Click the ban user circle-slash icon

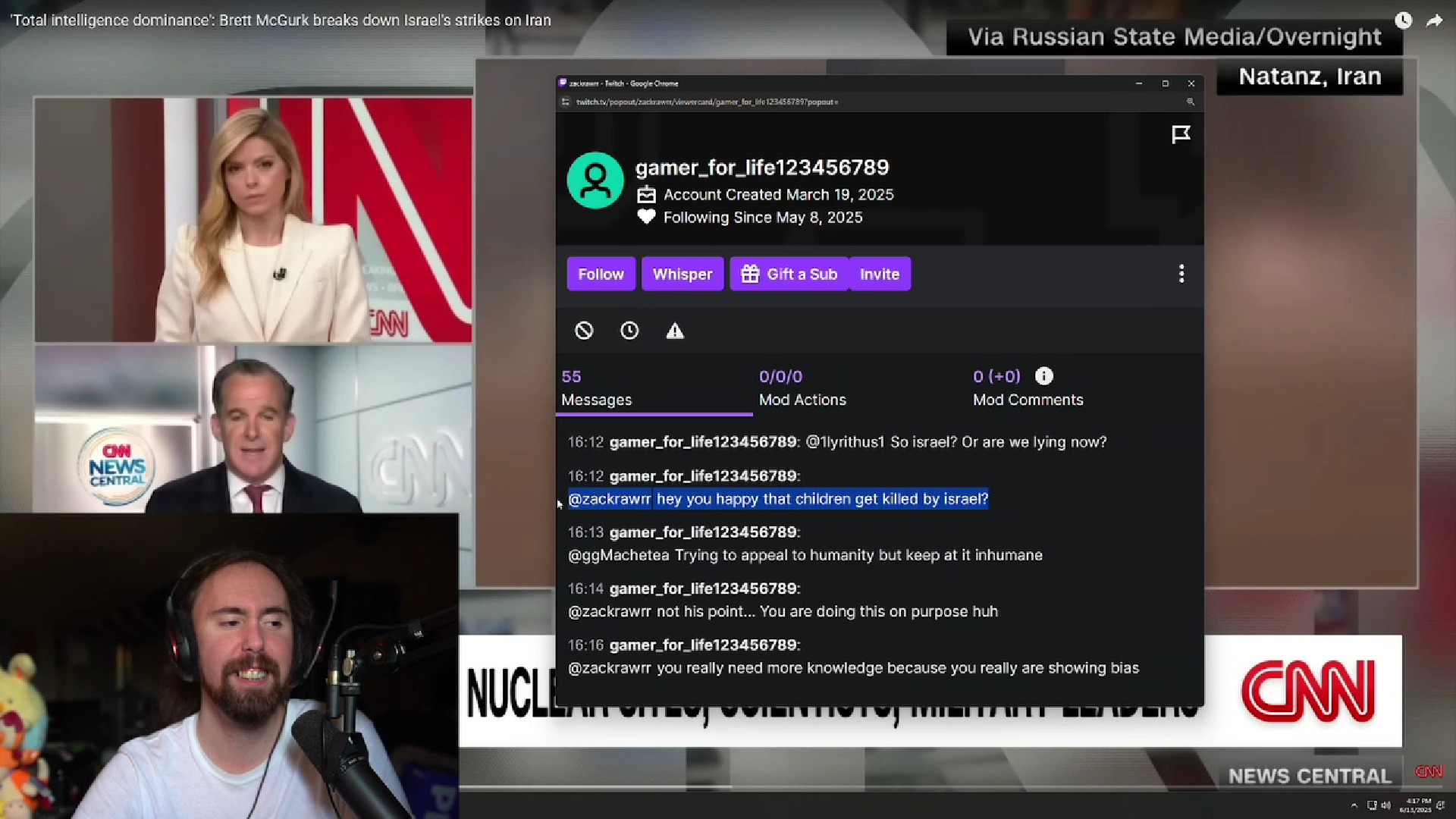pos(584,331)
